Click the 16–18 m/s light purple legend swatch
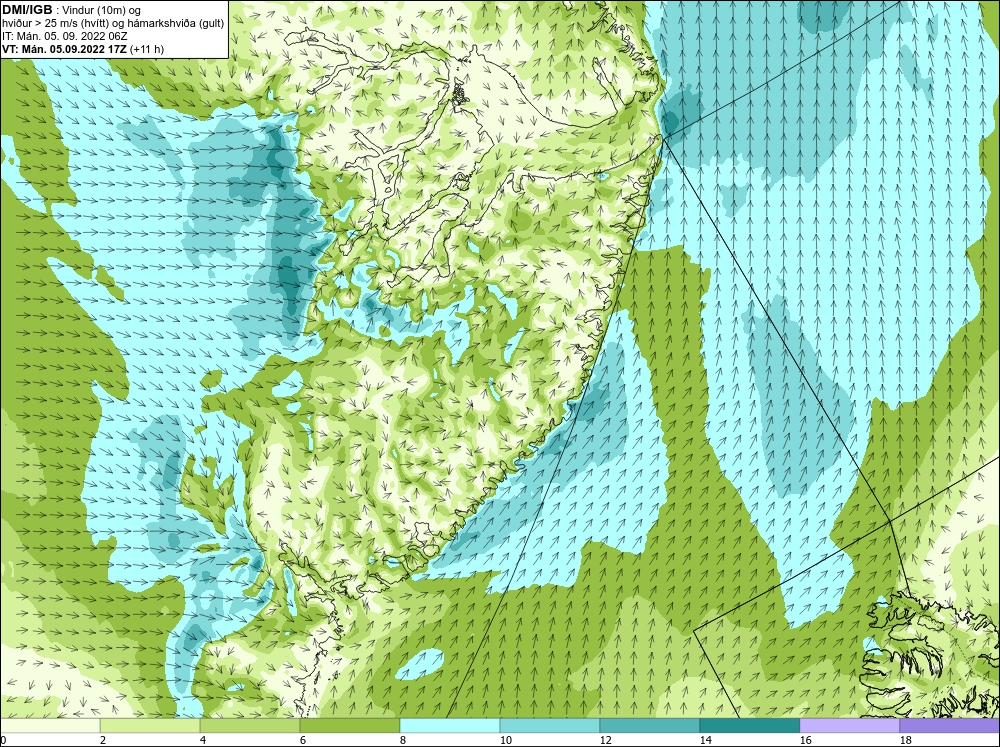 (849, 725)
